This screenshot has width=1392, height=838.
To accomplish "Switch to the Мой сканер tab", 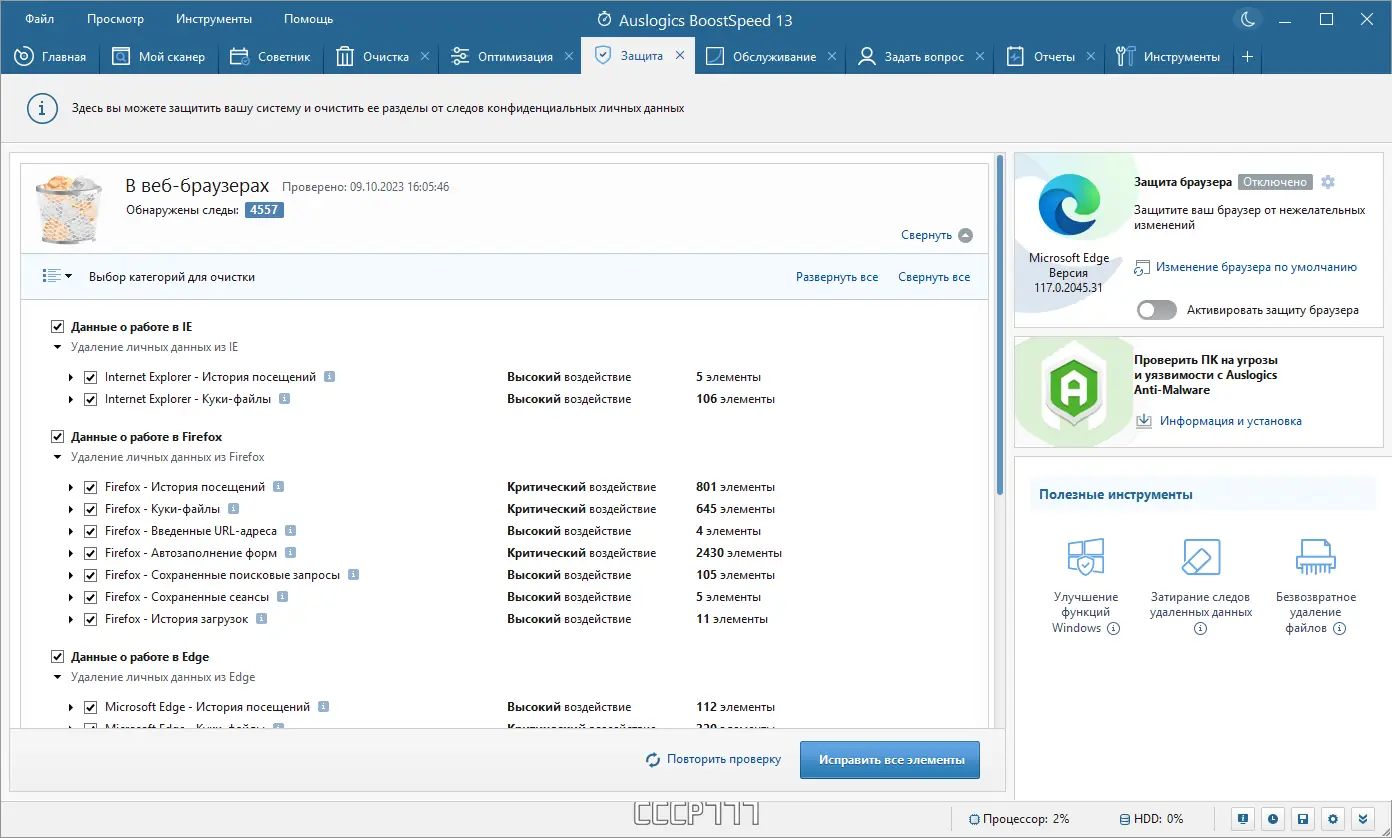I will point(158,57).
